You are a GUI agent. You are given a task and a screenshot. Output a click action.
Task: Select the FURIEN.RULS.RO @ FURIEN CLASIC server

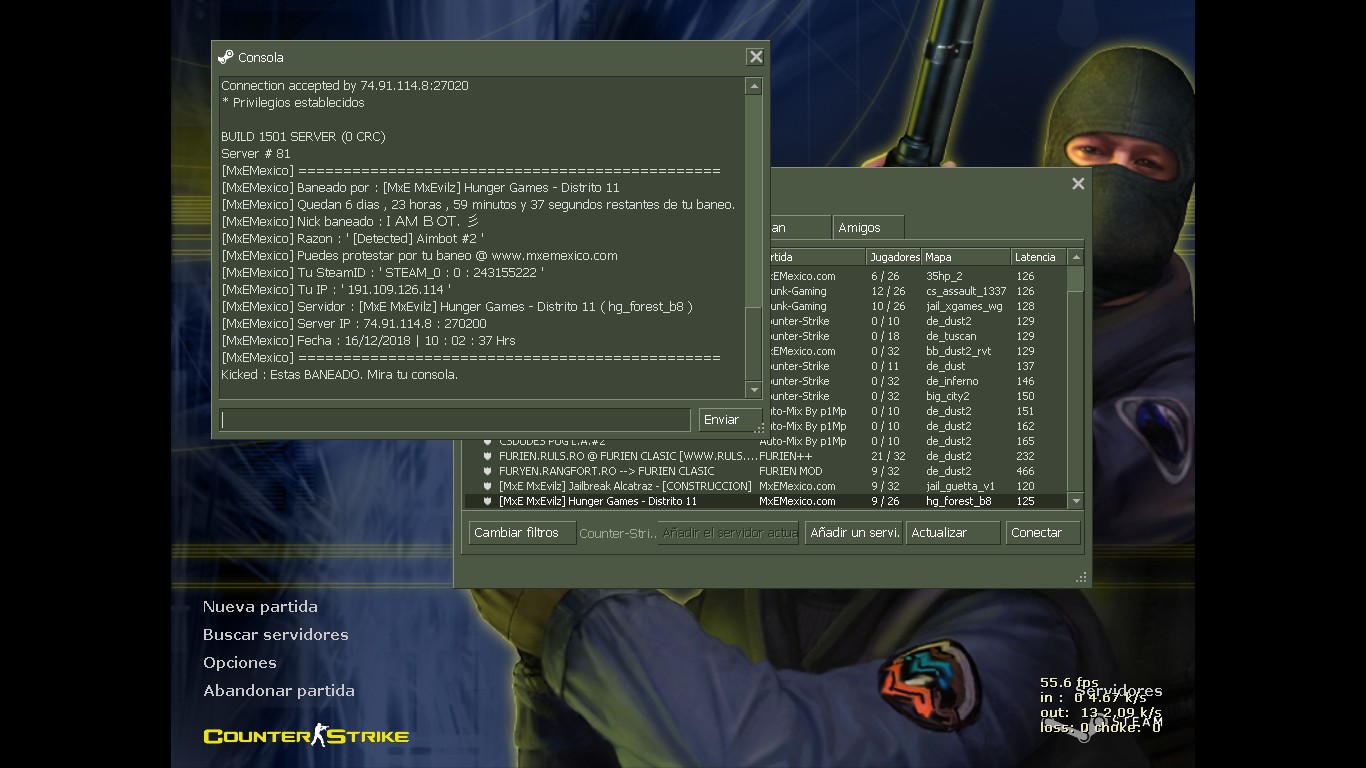pos(766,456)
